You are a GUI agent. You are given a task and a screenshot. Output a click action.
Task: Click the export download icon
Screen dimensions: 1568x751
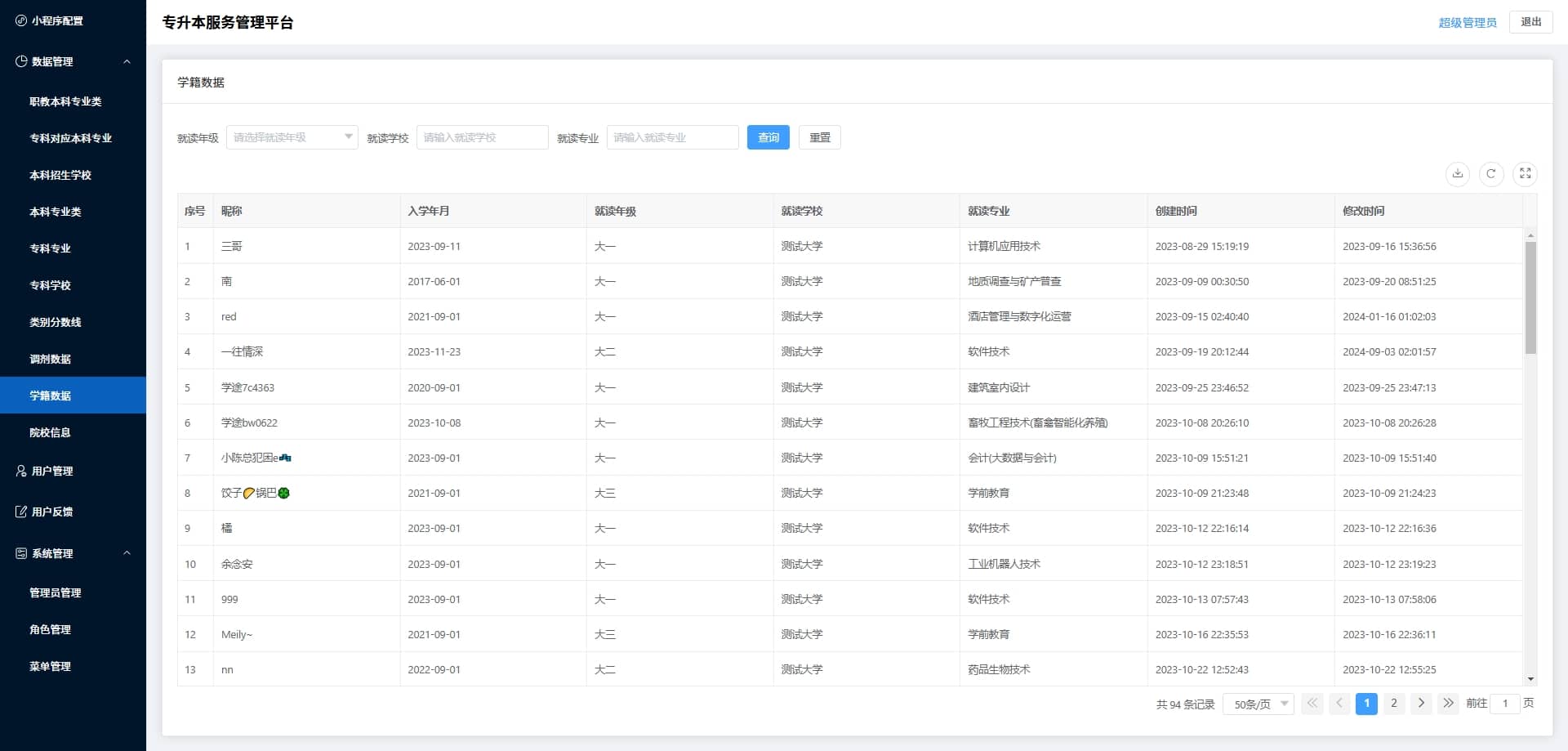pos(1458,173)
